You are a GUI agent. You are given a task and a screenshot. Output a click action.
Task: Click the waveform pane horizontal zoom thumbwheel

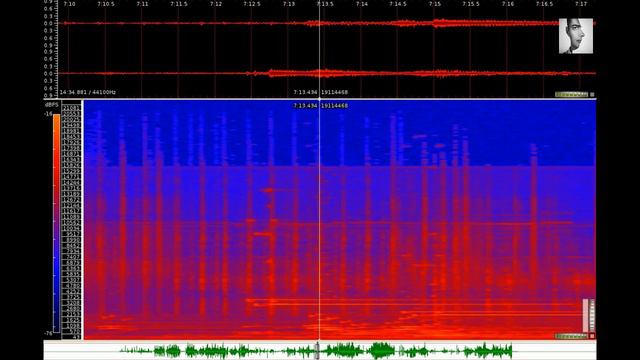(x=571, y=94)
